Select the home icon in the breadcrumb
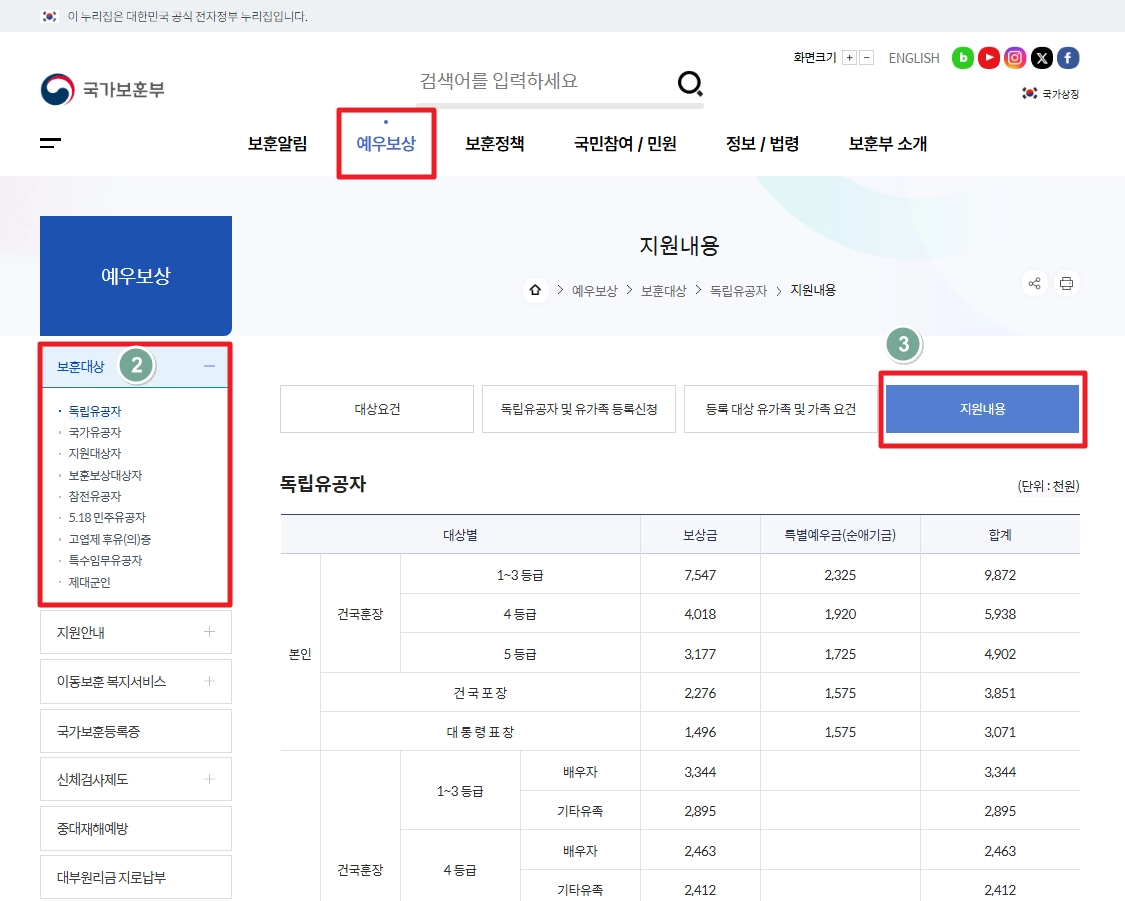 [x=535, y=290]
